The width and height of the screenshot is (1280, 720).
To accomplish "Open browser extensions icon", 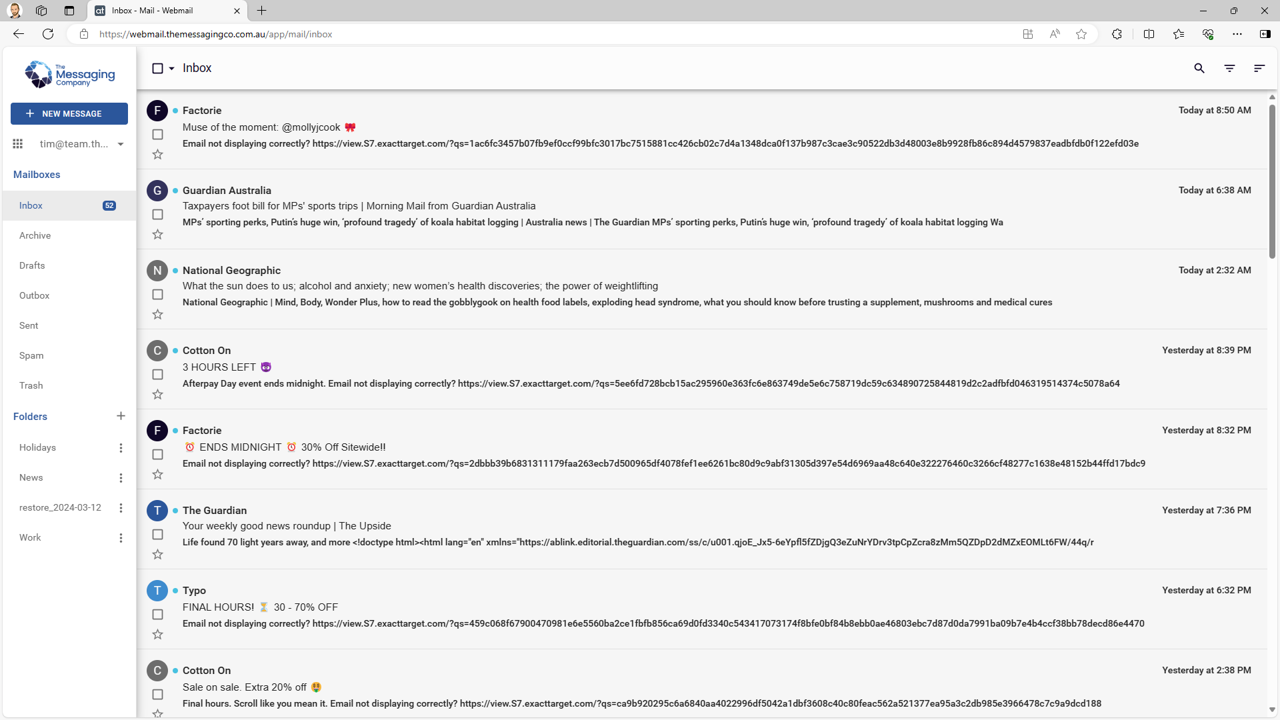I will [1117, 34].
